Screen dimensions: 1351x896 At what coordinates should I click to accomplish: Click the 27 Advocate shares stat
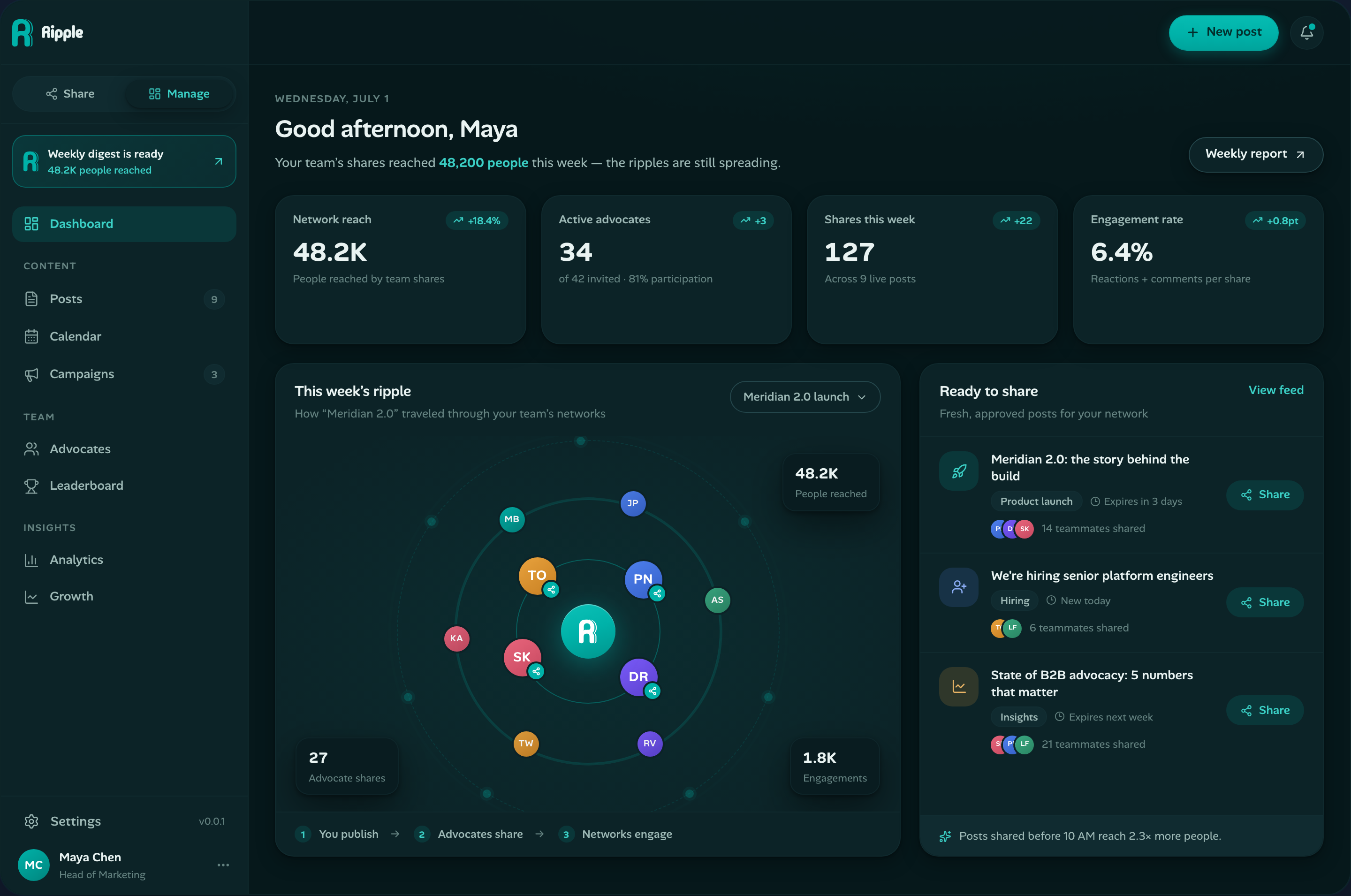(347, 766)
